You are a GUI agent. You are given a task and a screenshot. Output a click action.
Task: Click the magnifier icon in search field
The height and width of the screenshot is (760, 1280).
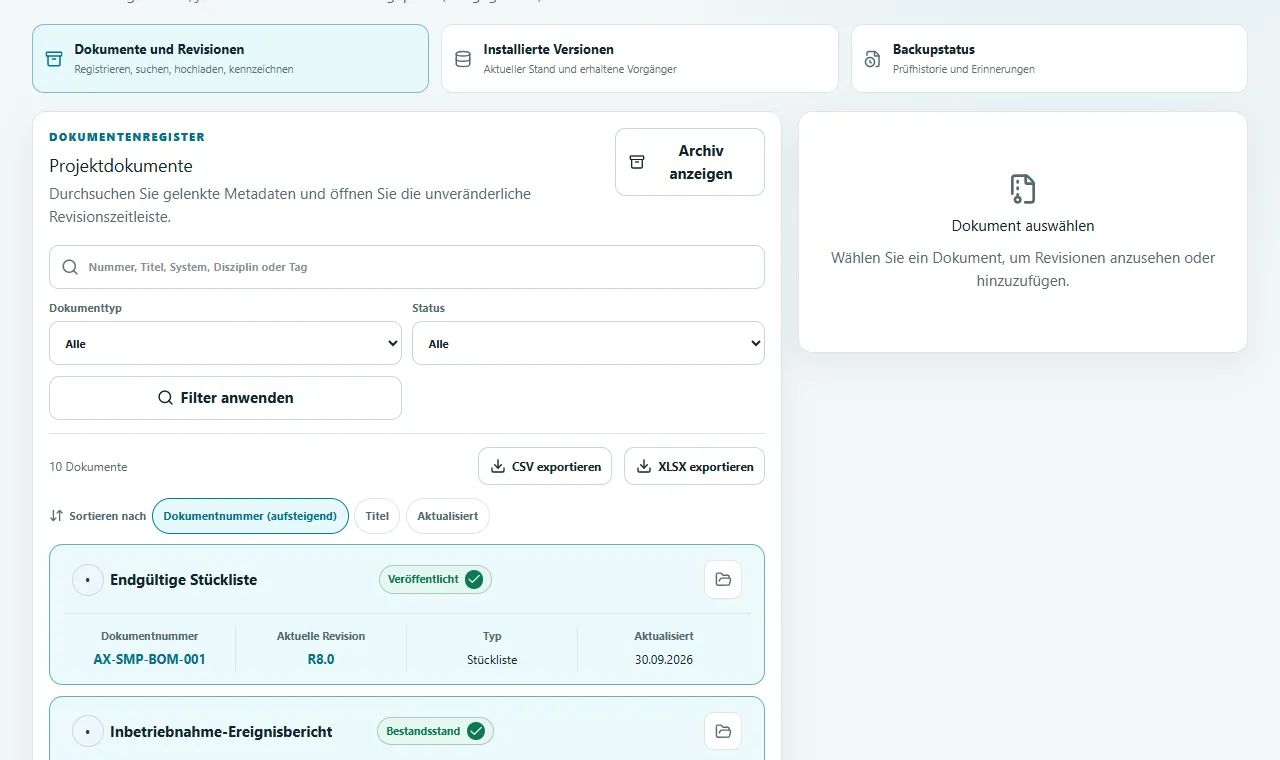(x=71, y=267)
